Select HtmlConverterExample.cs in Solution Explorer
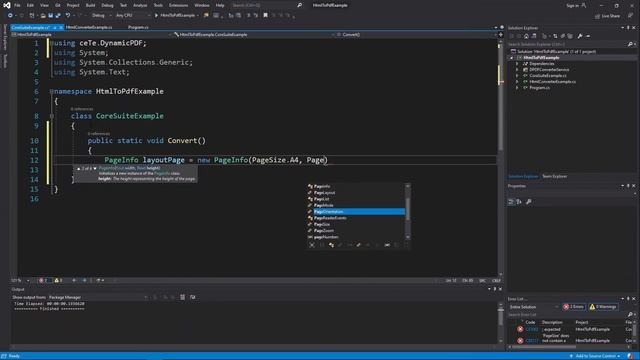The width and height of the screenshot is (640, 360). pyautogui.click(x=552, y=82)
